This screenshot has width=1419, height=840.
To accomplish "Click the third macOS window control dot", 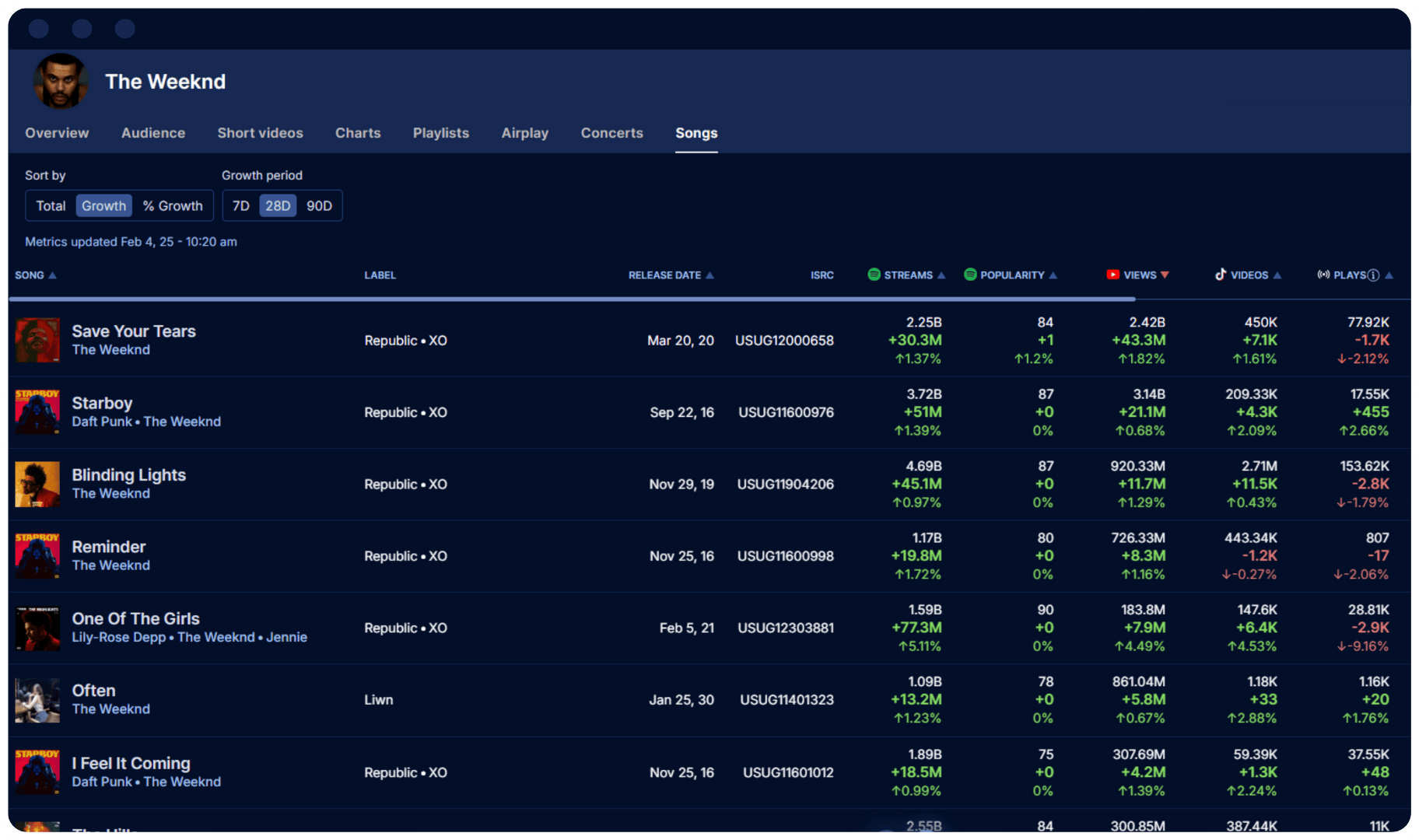I will click(x=125, y=29).
